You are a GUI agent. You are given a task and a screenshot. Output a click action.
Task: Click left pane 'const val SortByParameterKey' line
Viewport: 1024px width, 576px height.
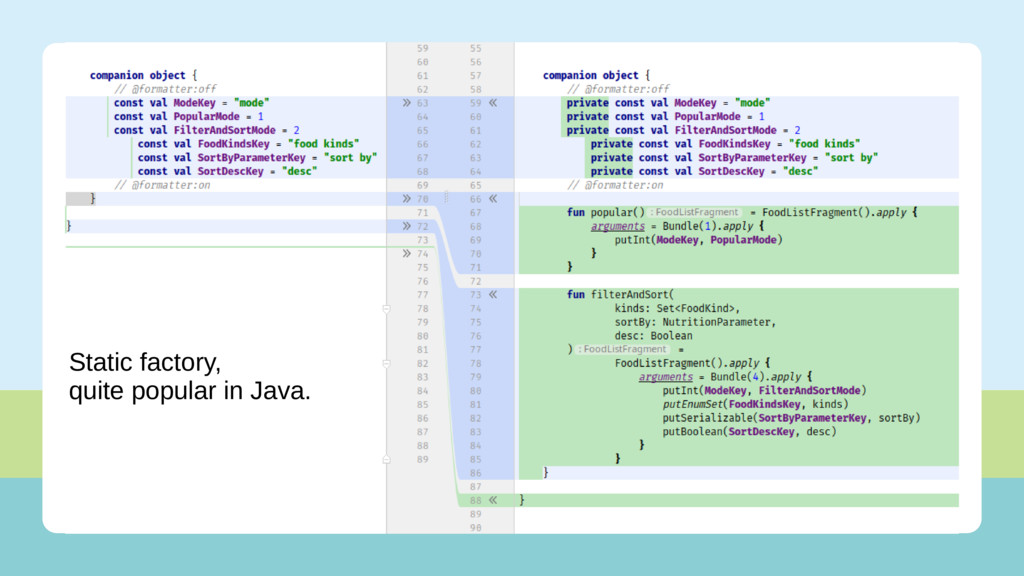257,157
